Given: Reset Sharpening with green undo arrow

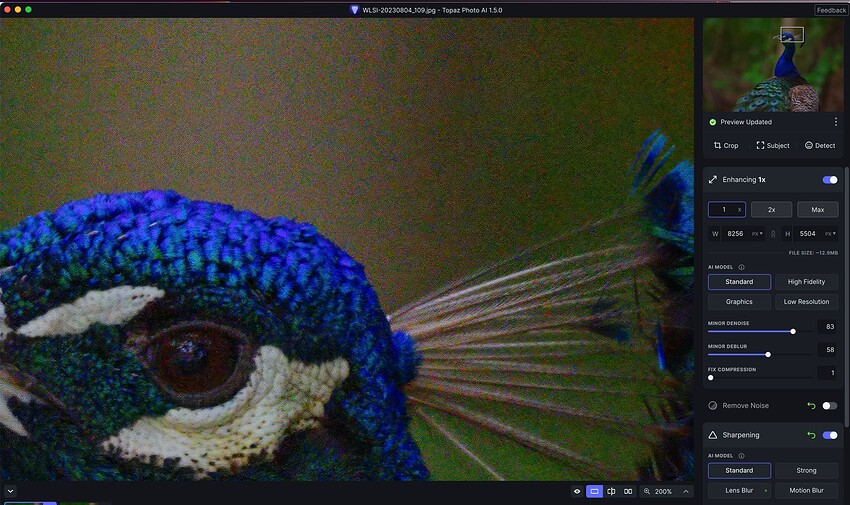Looking at the screenshot, I should tap(811, 435).
